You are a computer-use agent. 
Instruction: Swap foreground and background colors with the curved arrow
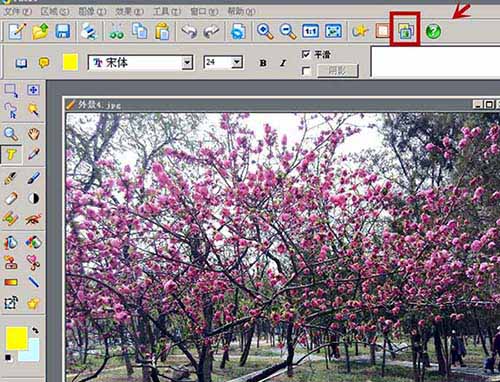pyautogui.click(x=35, y=330)
